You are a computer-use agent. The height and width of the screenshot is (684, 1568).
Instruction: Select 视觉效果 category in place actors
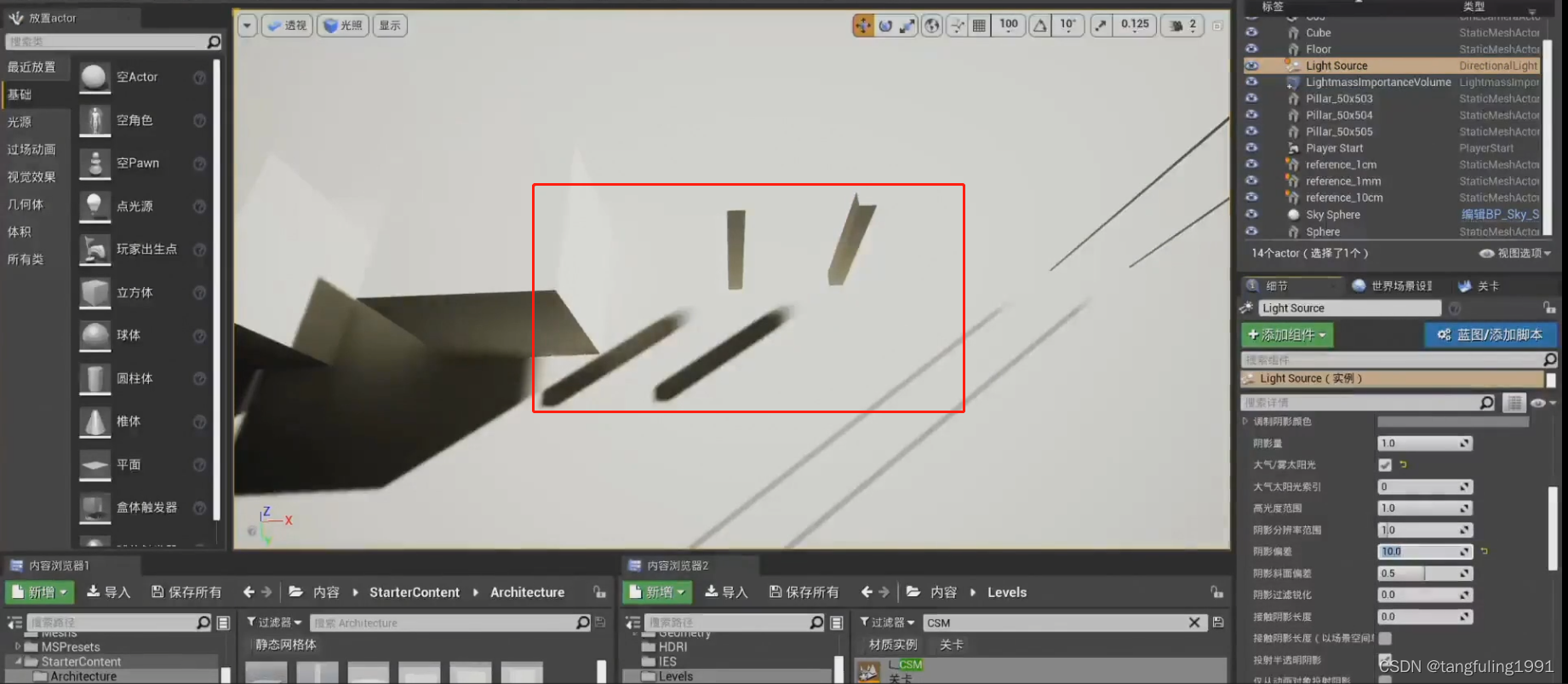tap(31, 177)
